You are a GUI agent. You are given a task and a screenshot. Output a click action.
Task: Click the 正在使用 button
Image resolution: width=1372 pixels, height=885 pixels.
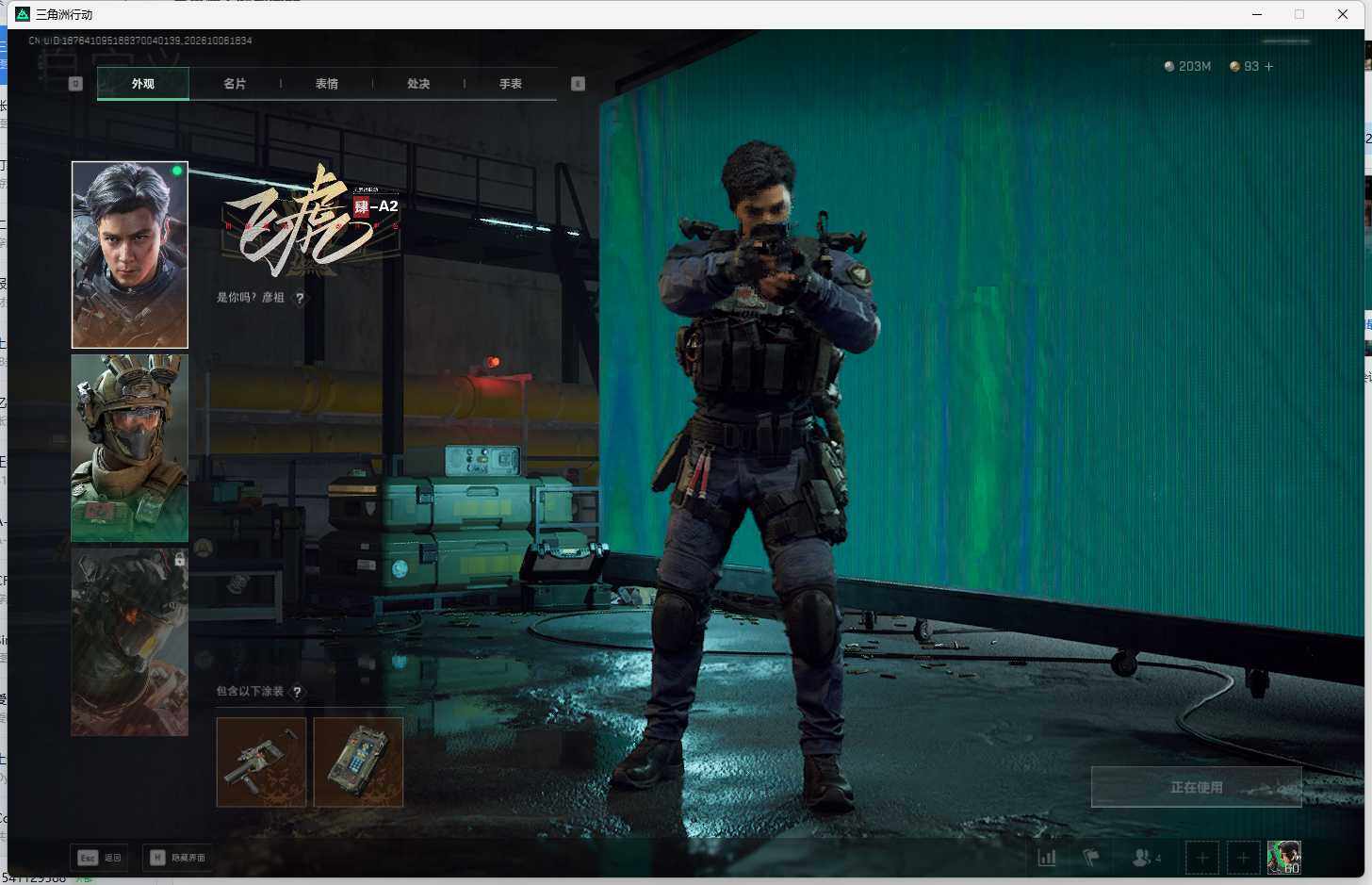1197,787
